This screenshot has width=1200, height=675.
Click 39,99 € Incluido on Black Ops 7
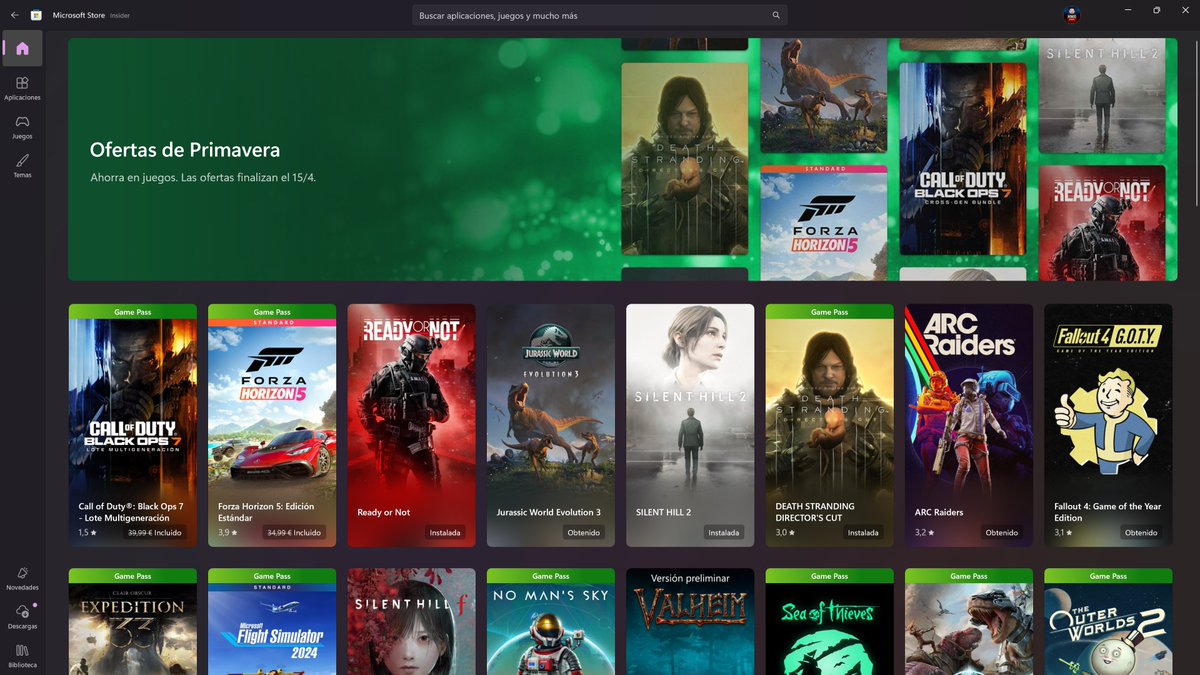154,533
